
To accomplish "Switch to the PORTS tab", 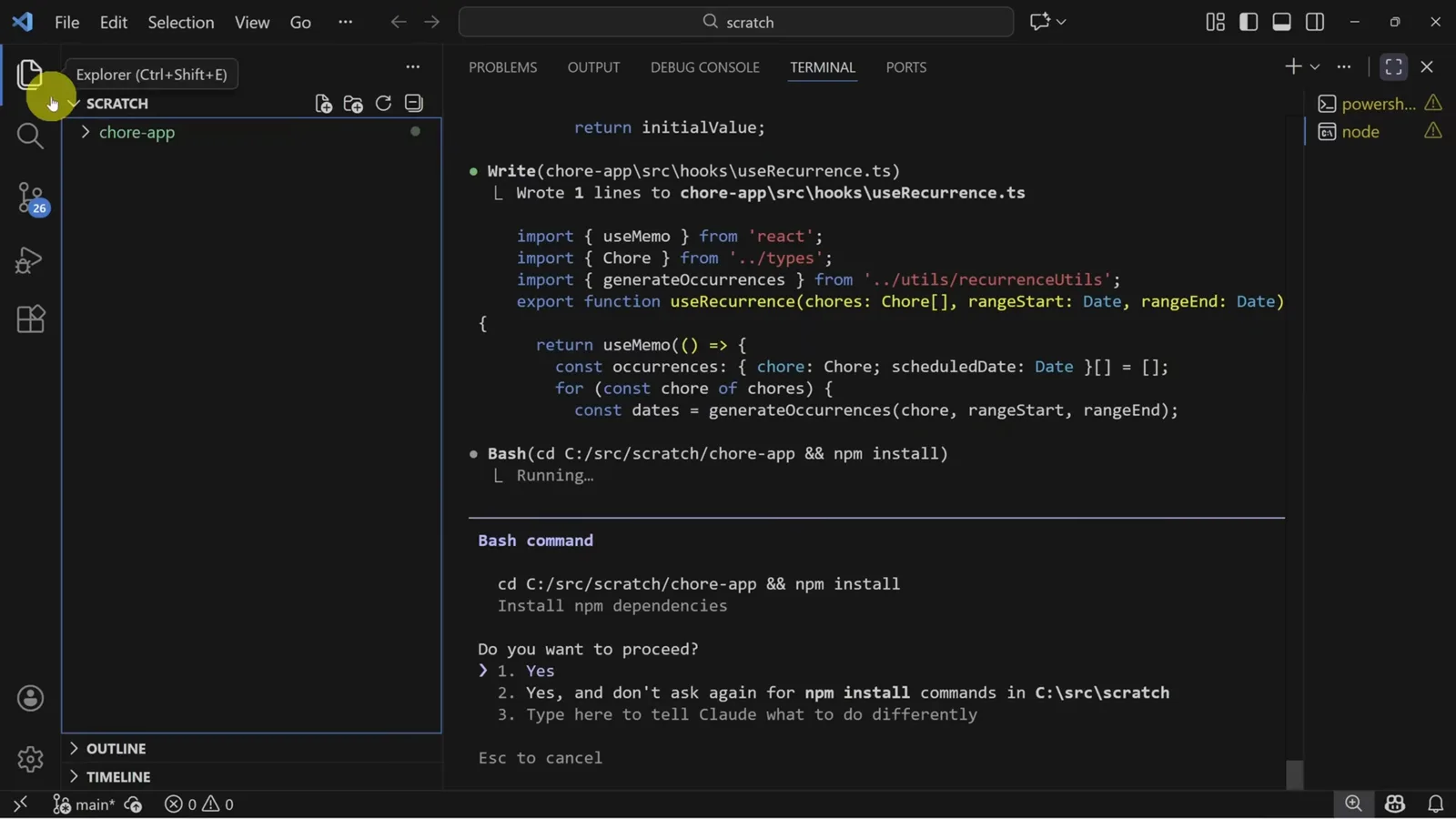I will coord(906,67).
